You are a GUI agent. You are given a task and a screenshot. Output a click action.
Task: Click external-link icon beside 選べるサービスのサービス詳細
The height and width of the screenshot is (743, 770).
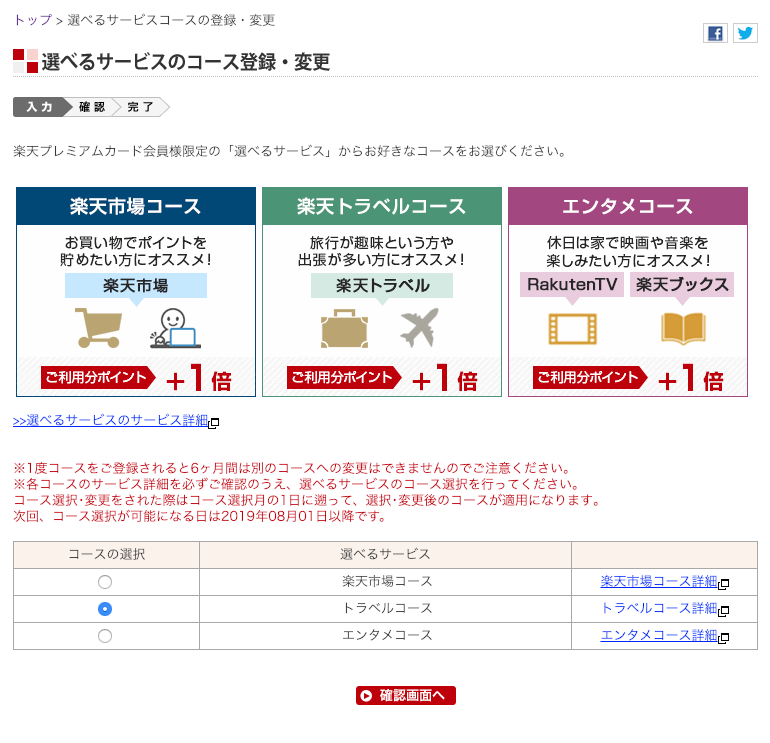click(214, 422)
